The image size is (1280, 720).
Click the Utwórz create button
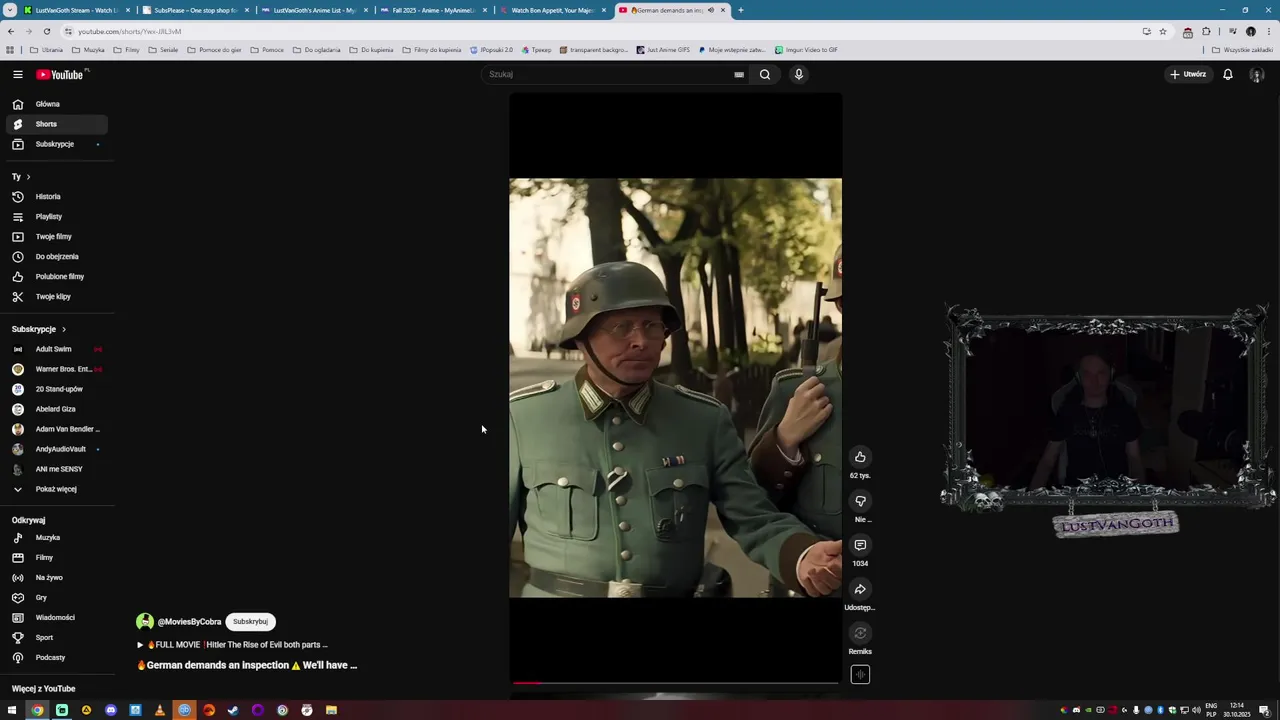coord(1188,74)
